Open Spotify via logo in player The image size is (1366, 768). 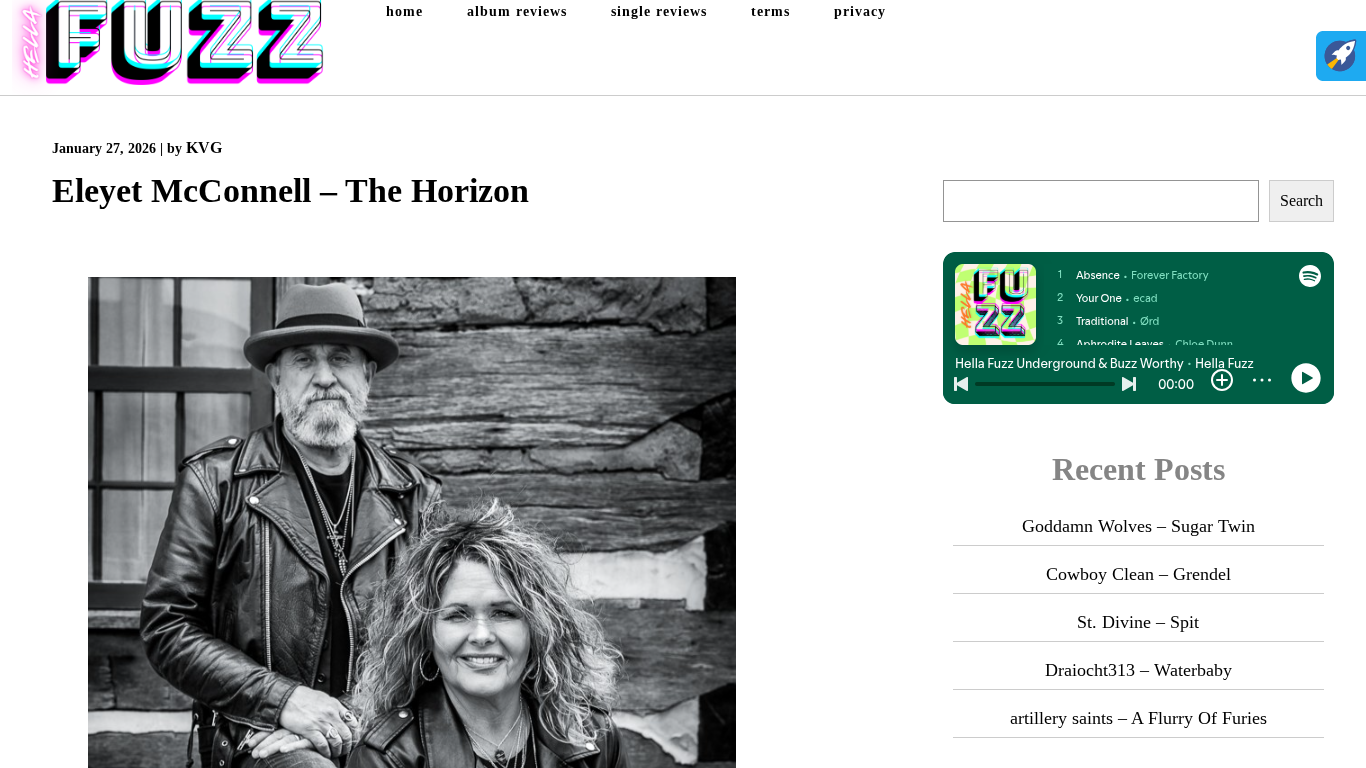pyautogui.click(x=1310, y=276)
